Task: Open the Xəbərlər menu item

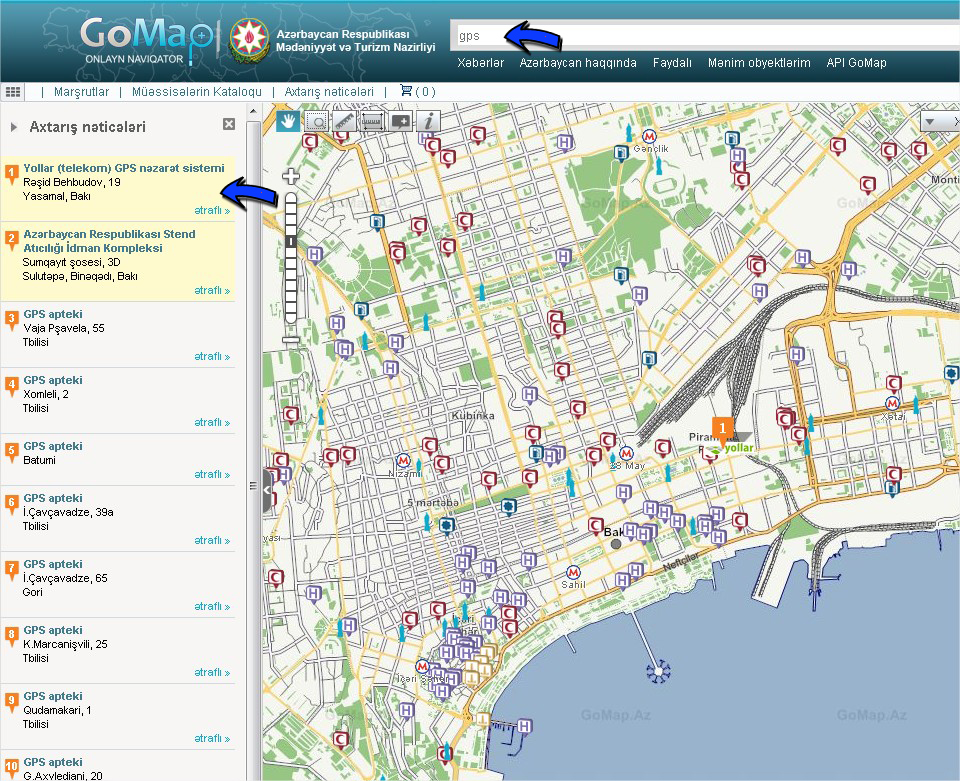Action: 480,63
